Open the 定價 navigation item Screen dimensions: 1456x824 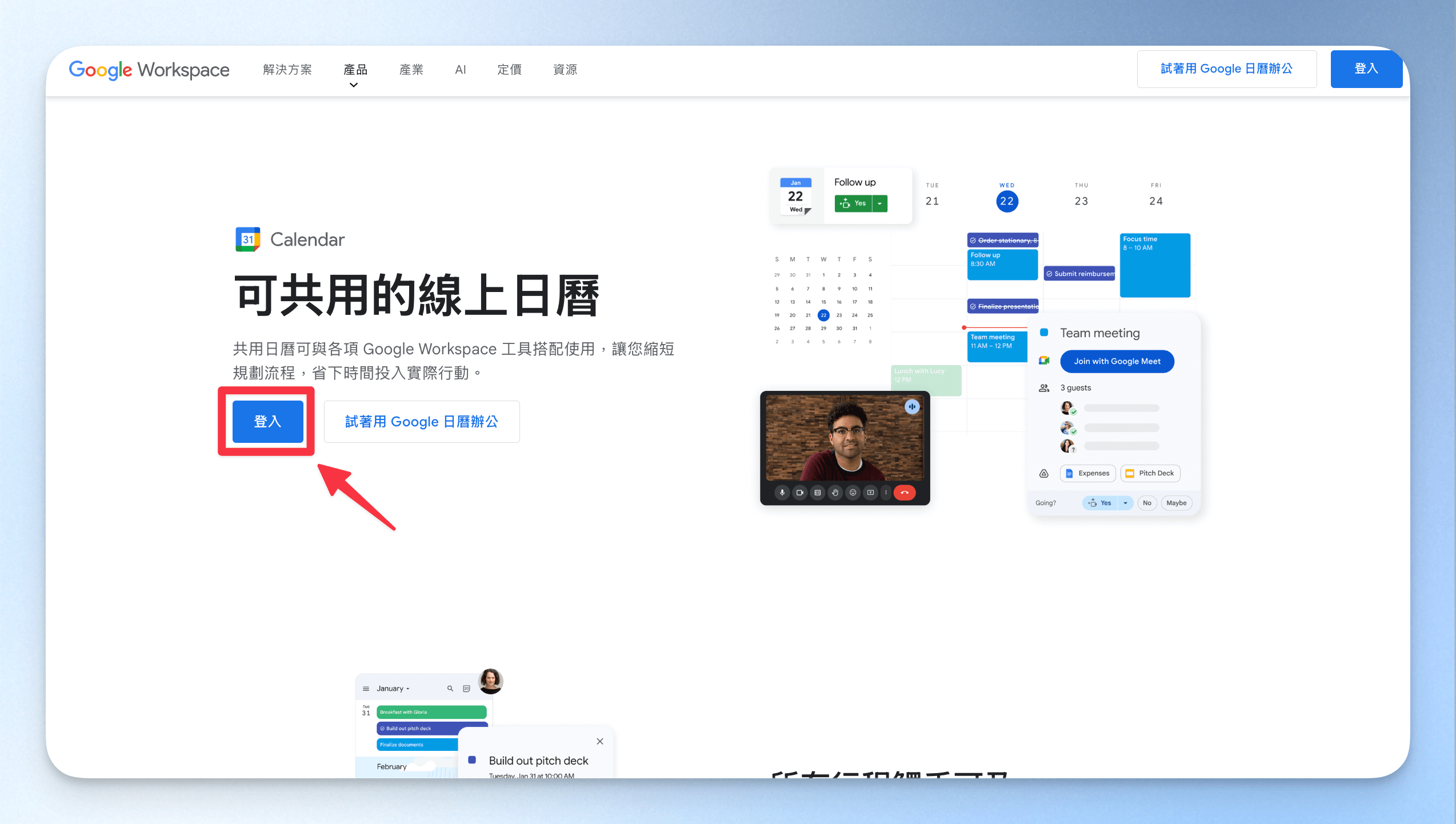[x=509, y=70]
